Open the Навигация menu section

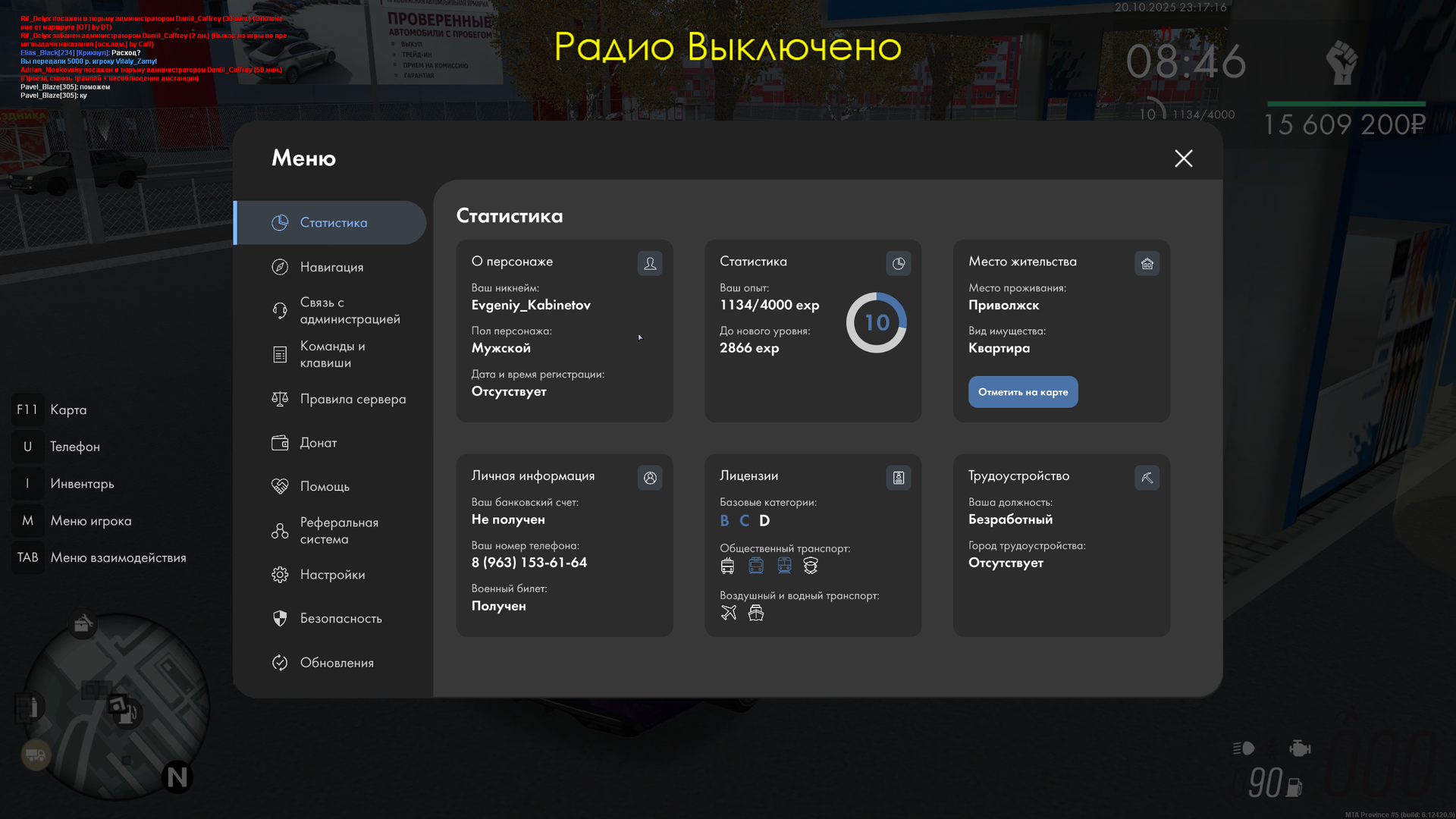click(x=331, y=267)
